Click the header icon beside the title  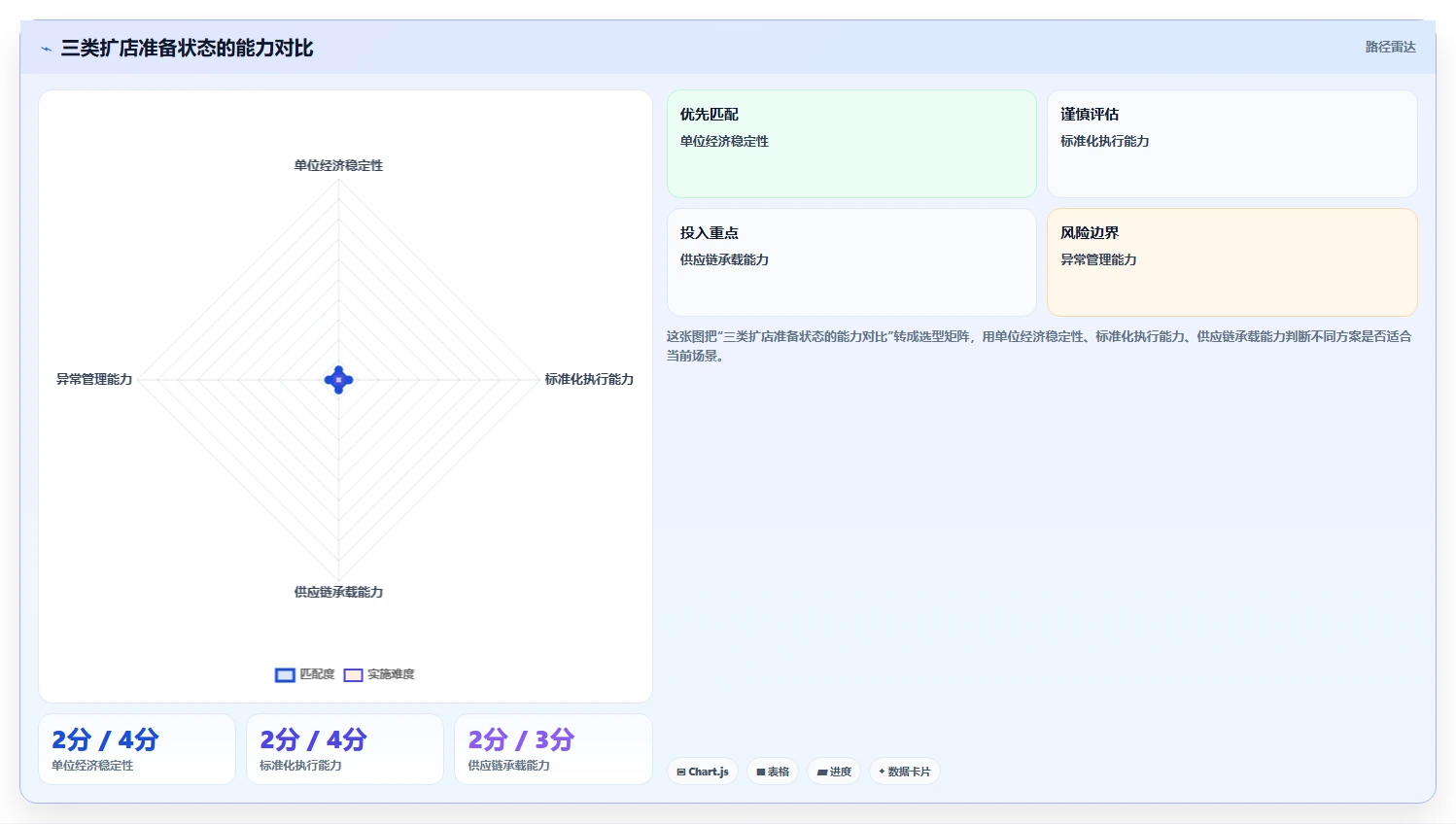[46, 49]
